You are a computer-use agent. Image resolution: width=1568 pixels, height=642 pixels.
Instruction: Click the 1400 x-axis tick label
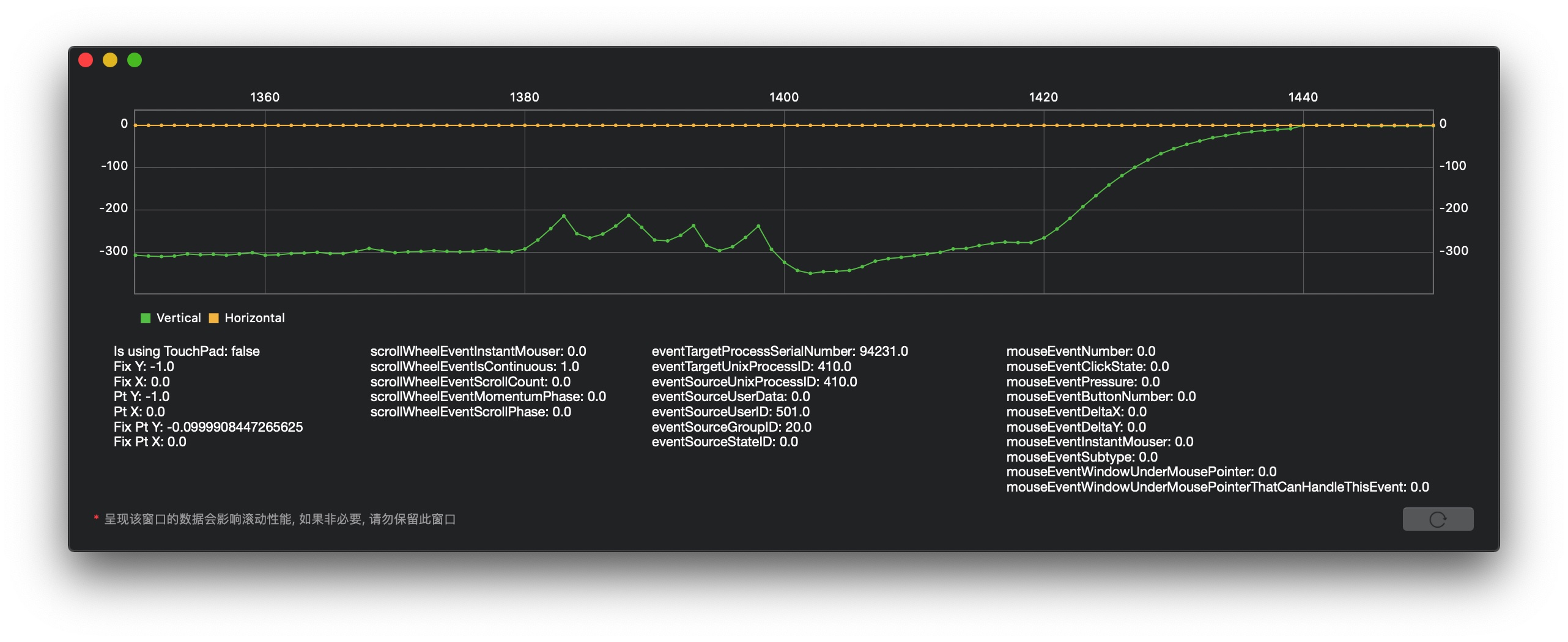tap(784, 97)
